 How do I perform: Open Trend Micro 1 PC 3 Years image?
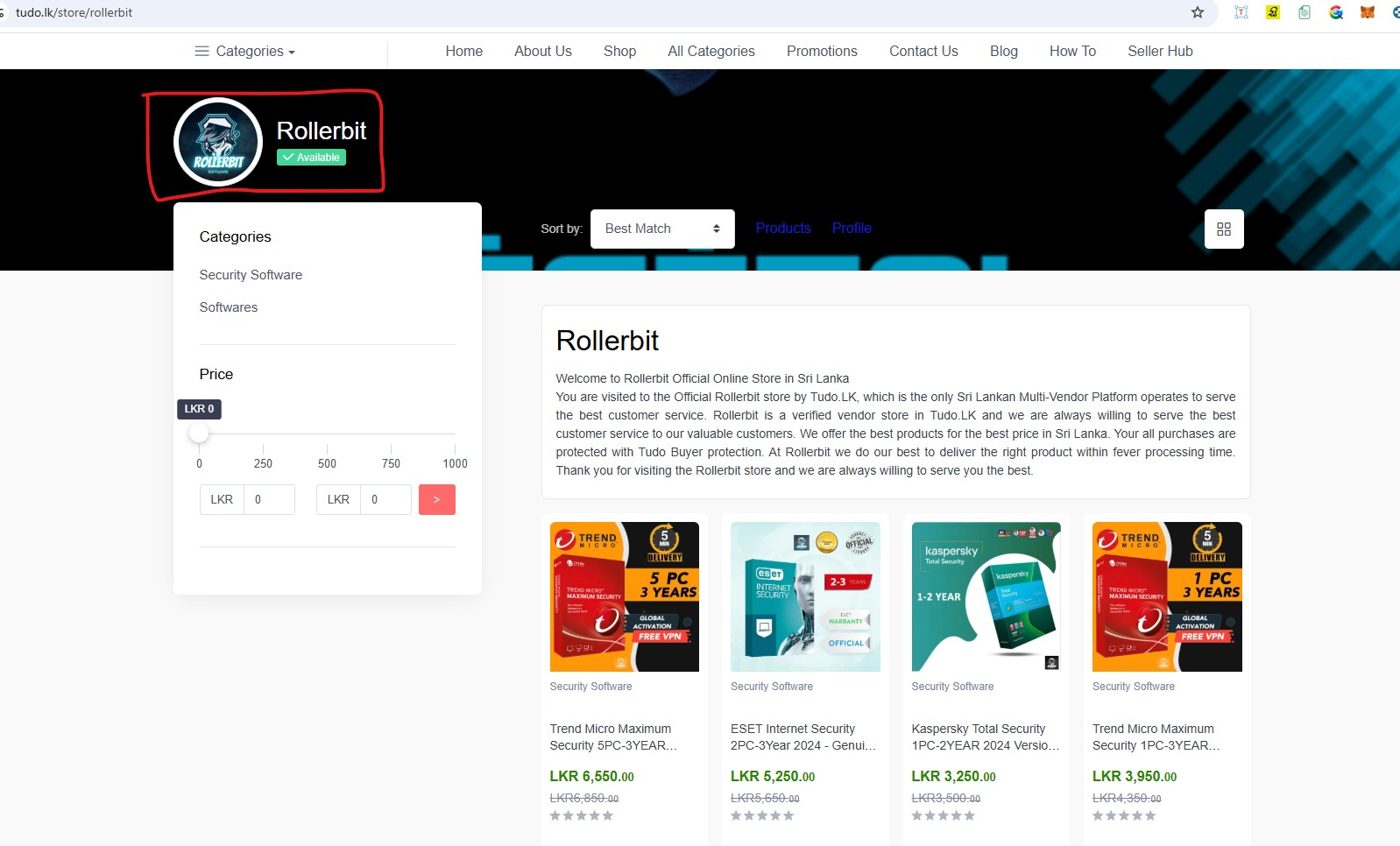(1167, 596)
